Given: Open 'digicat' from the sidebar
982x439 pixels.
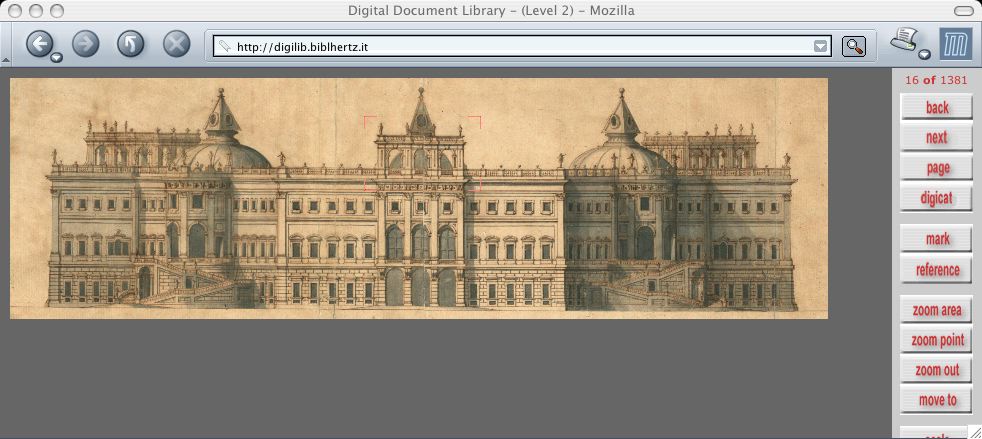Looking at the screenshot, I should [x=936, y=198].
